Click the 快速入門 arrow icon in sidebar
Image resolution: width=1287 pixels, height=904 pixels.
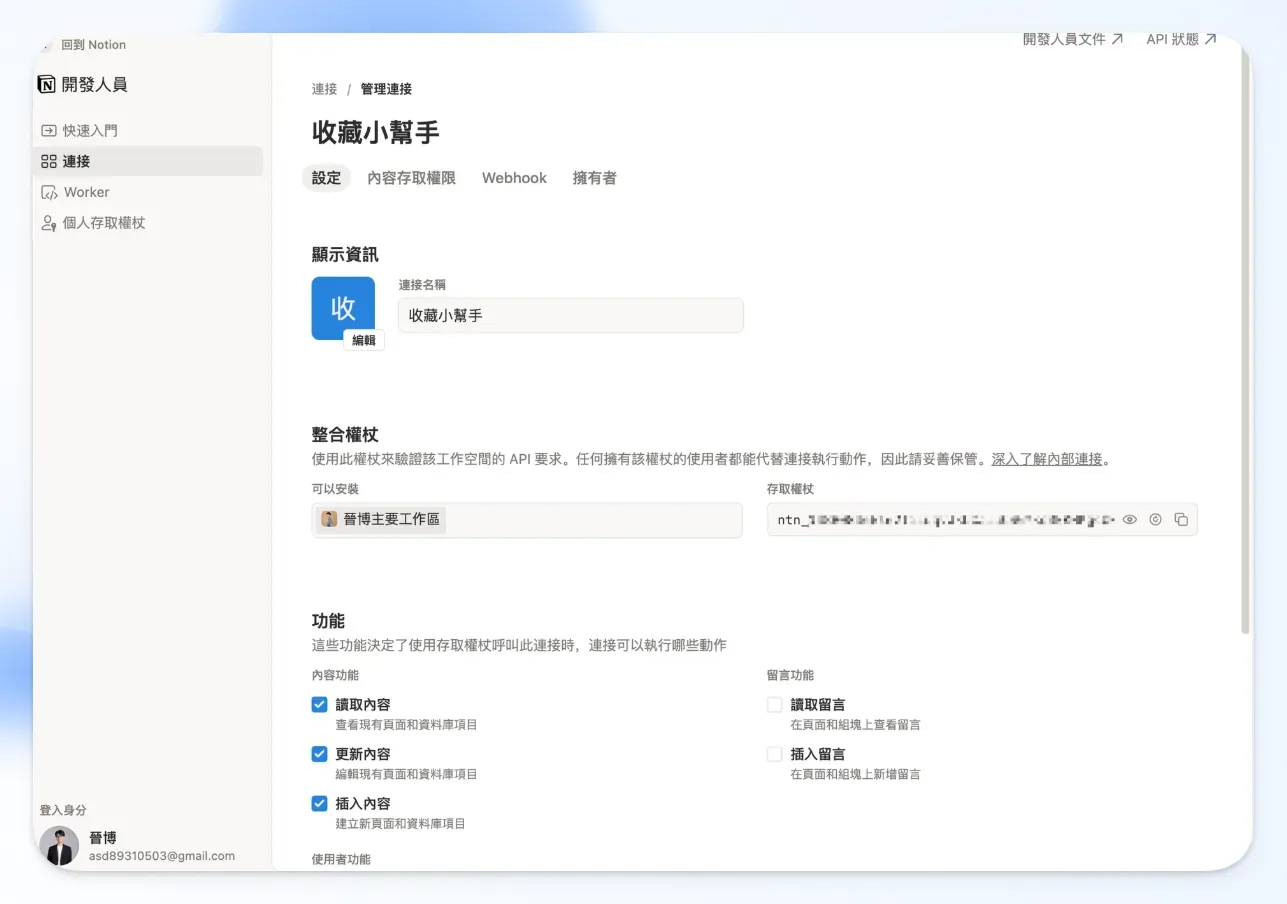coord(48,131)
